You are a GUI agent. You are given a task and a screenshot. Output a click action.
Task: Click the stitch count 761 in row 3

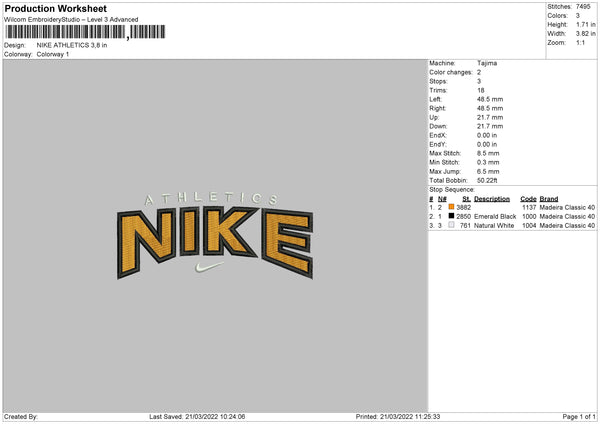[x=465, y=226]
